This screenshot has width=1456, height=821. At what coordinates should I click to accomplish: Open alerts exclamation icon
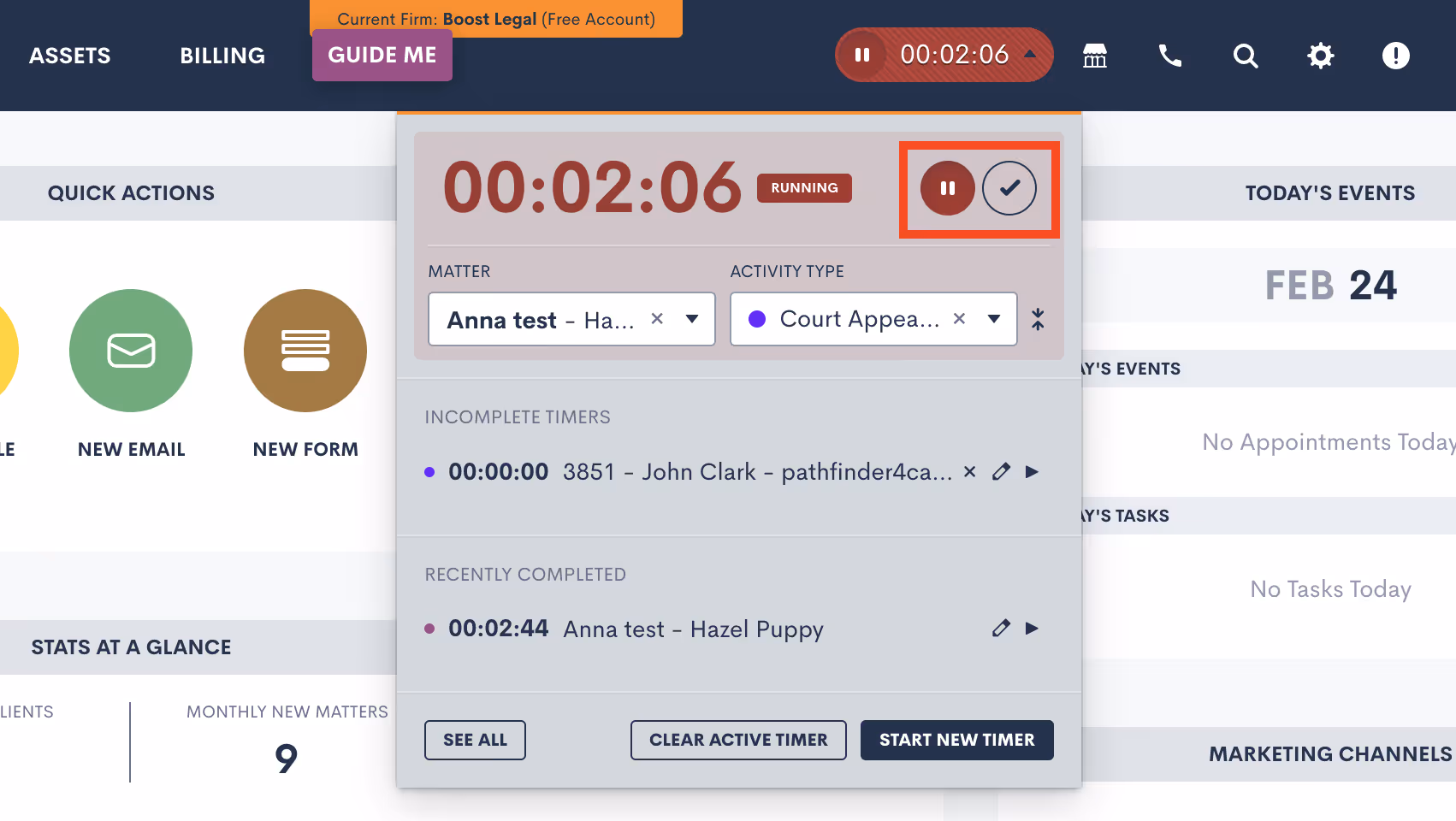(x=1396, y=56)
